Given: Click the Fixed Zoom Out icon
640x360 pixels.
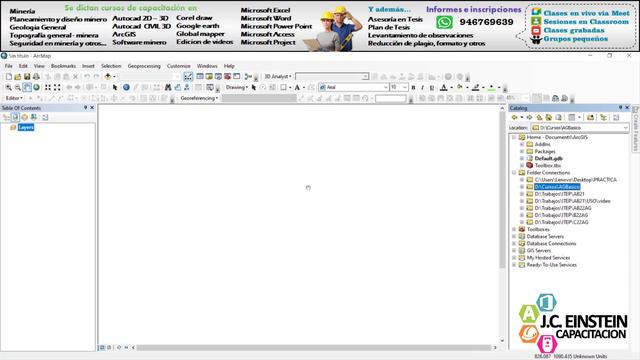Looking at the screenshot, I should [x=57, y=87].
